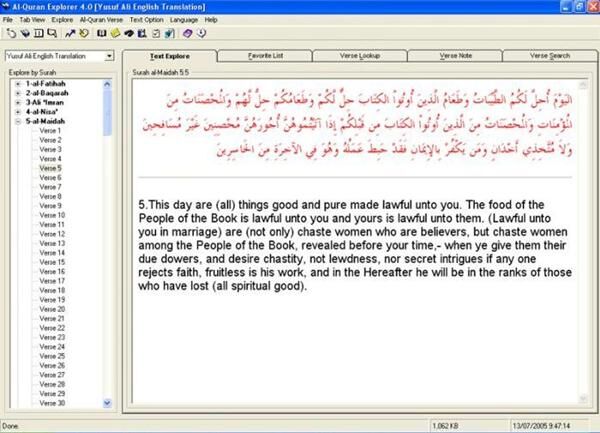Open the File menu

click(8, 20)
